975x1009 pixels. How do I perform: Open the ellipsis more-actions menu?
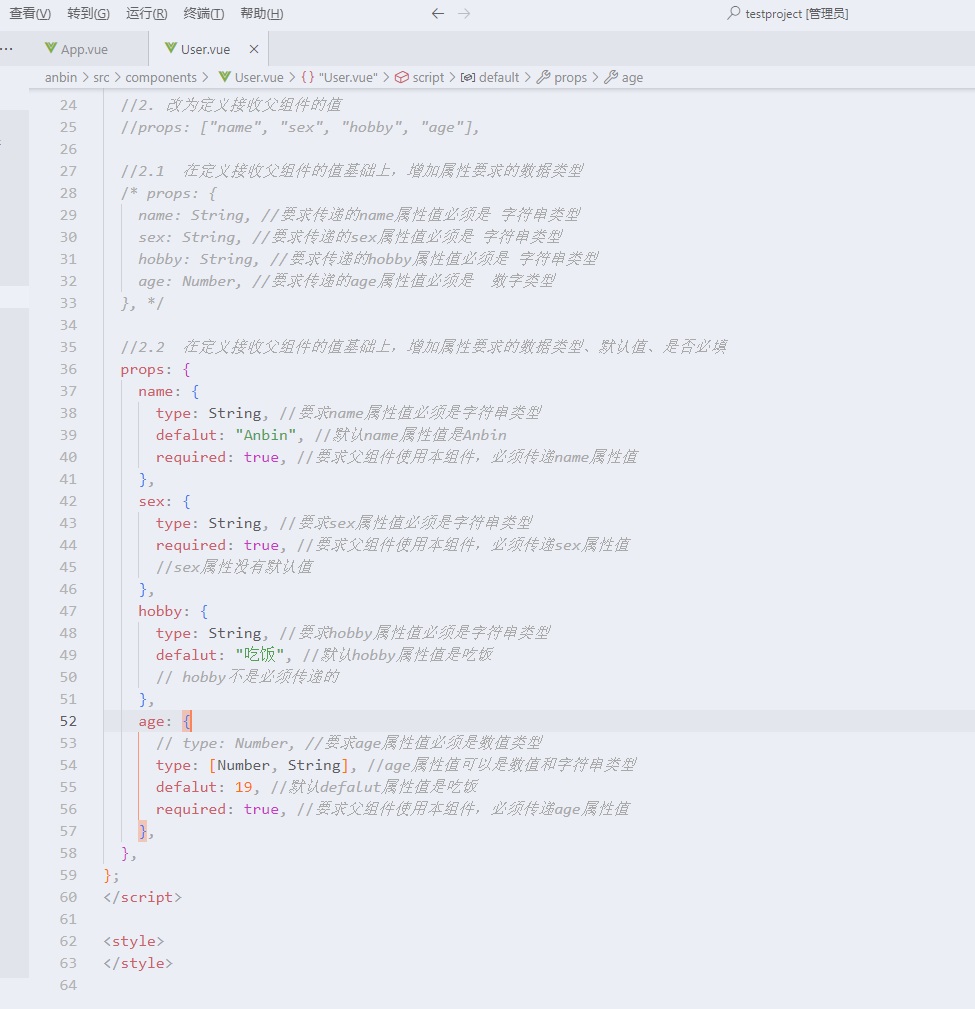pyautogui.click(x=6, y=49)
